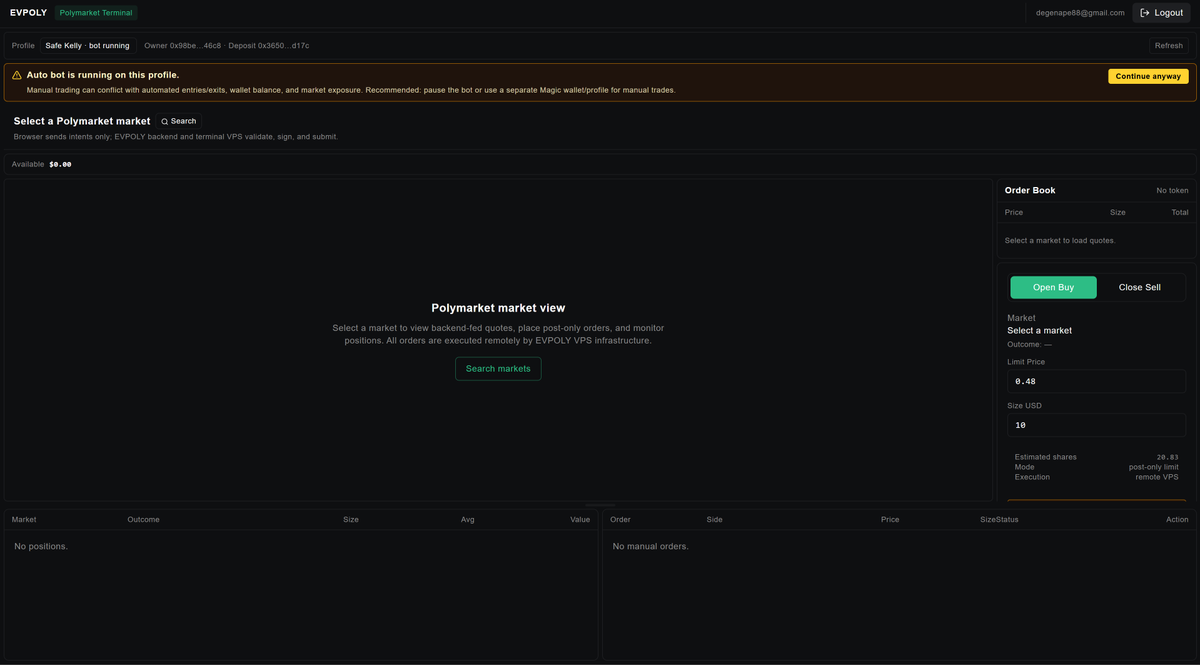This screenshot has width=1200, height=665.
Task: Click the degenape88@gmail.com account email
Action: point(1080,13)
